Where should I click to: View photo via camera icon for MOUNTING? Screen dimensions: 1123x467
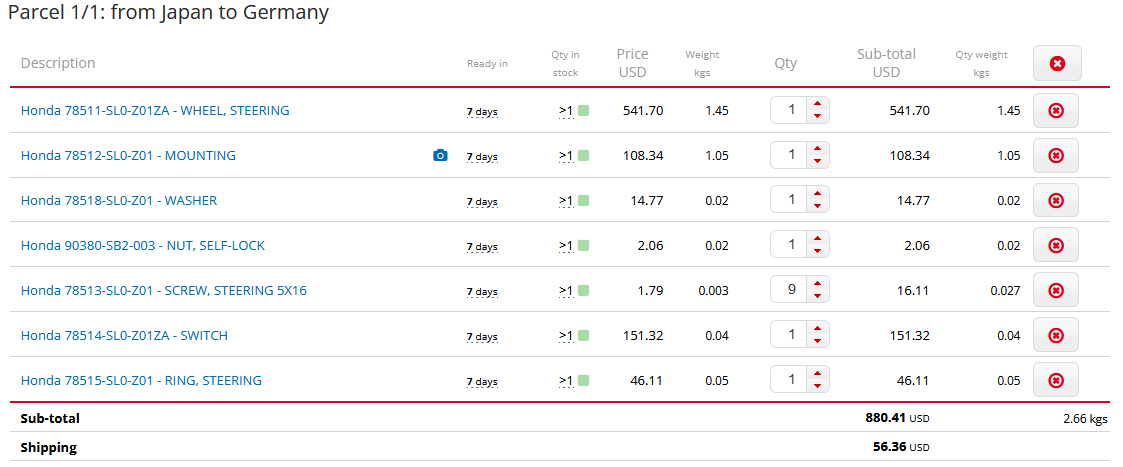click(x=440, y=155)
